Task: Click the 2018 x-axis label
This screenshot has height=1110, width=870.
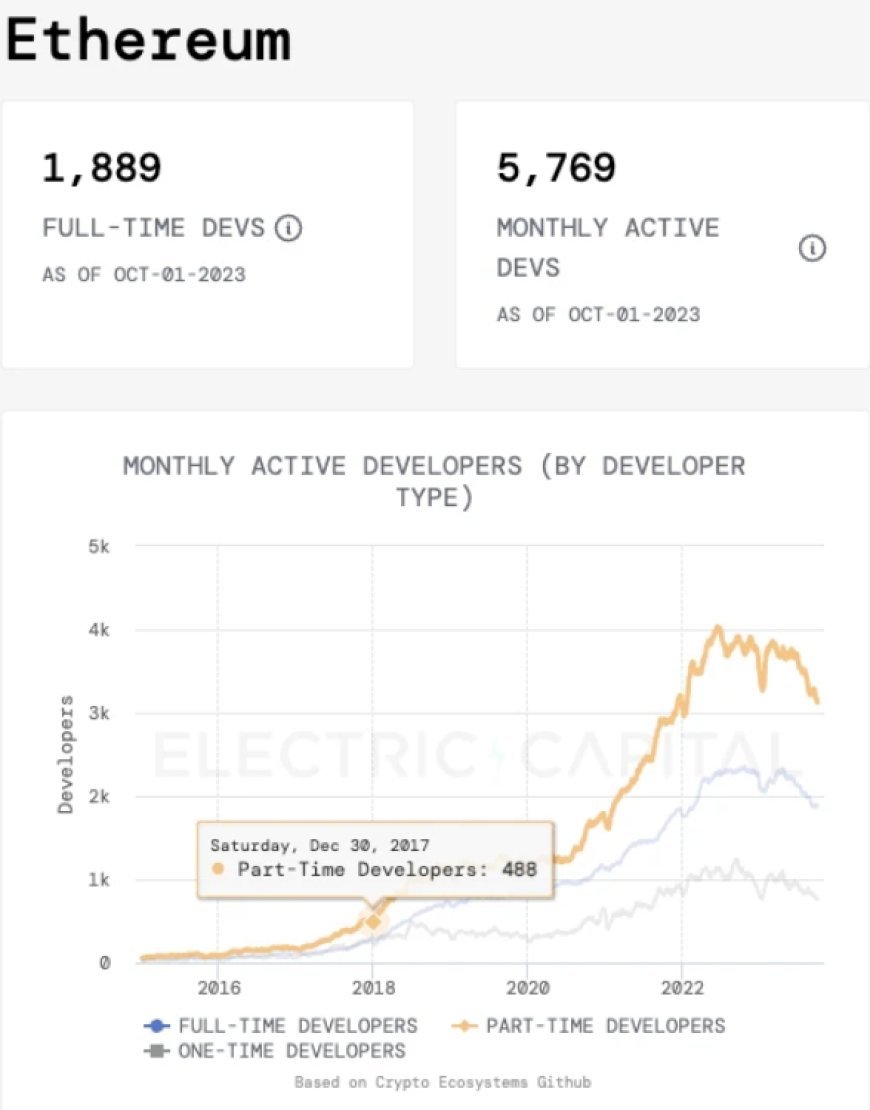Action: coord(374,988)
